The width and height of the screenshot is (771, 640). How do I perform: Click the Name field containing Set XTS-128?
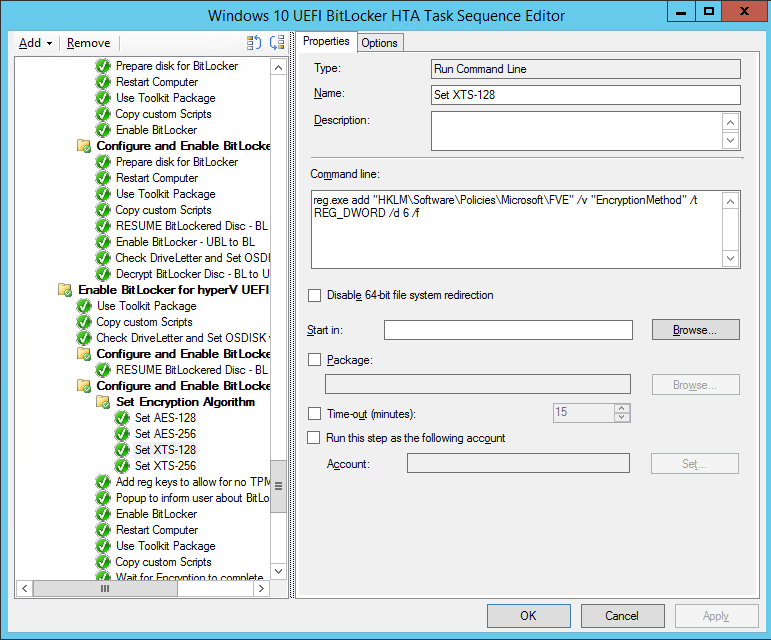(586, 95)
